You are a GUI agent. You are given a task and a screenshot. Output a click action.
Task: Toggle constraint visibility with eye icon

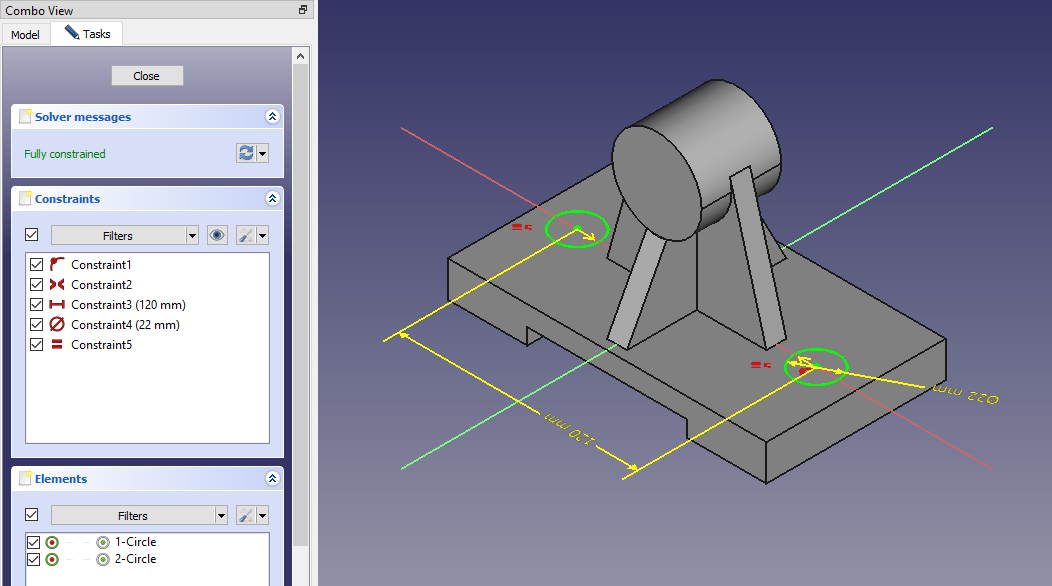(217, 235)
